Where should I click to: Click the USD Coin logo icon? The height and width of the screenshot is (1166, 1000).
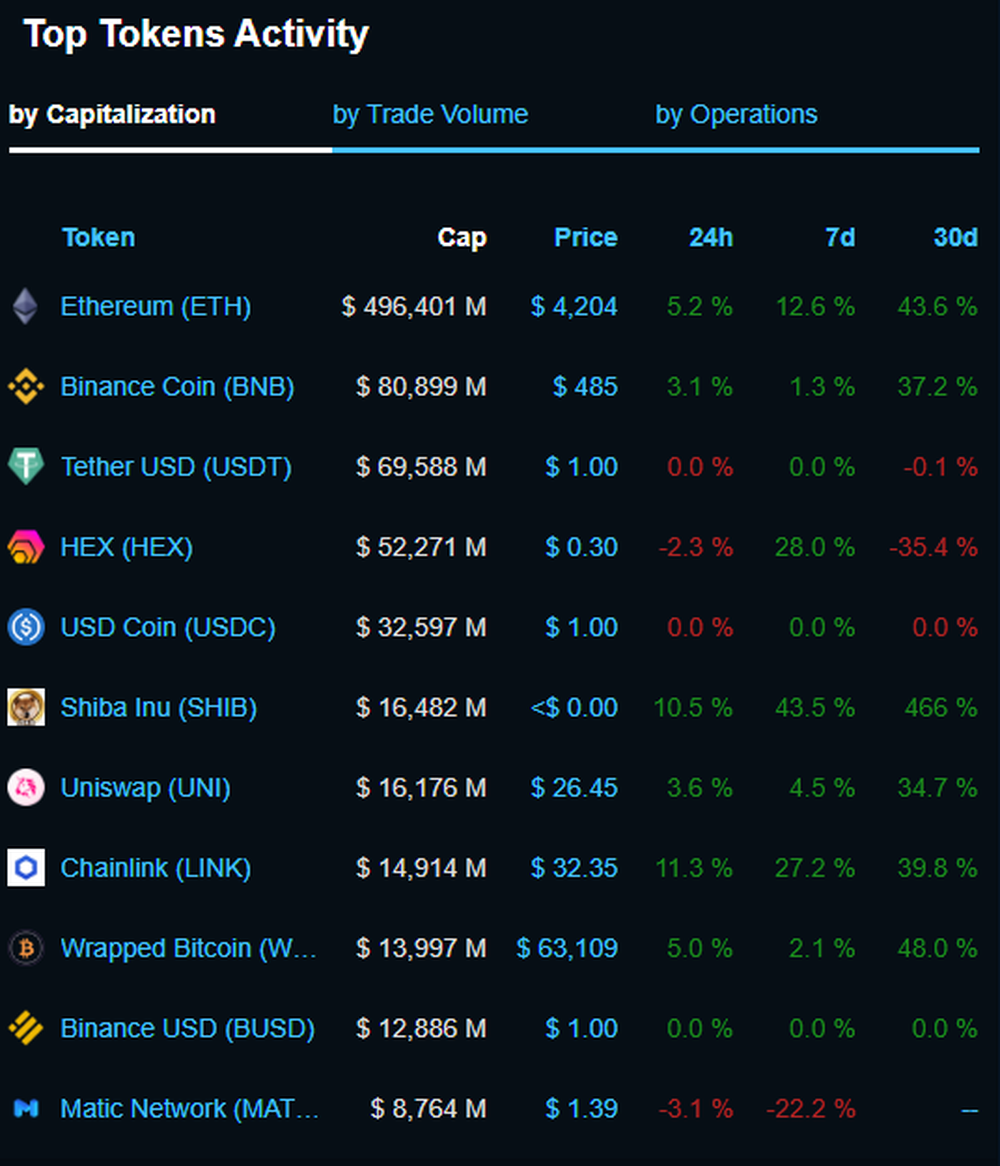pyautogui.click(x=26, y=627)
